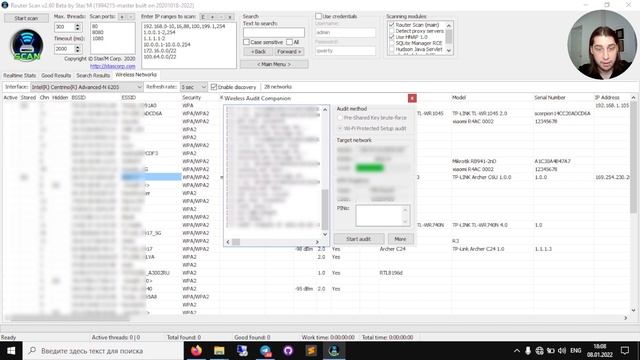Click the audit log vertical scrollbar thumb
Screen dimensions: 640x360
pos(325,210)
